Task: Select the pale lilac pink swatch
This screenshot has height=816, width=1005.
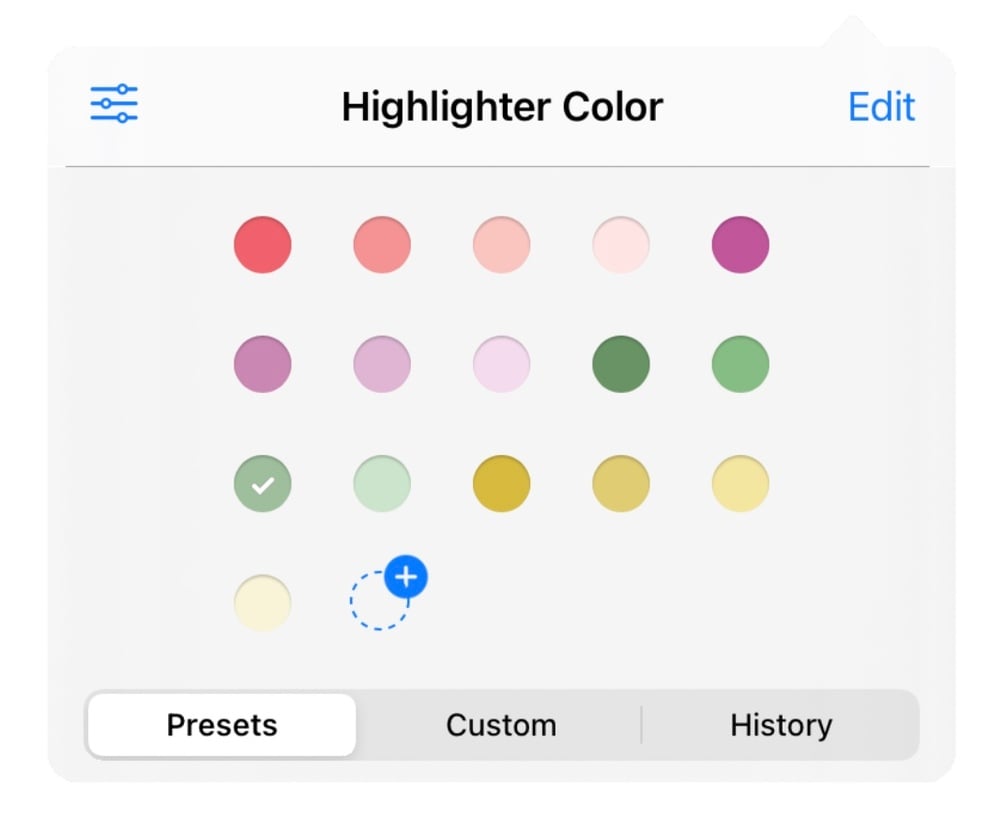Action: coord(502,364)
